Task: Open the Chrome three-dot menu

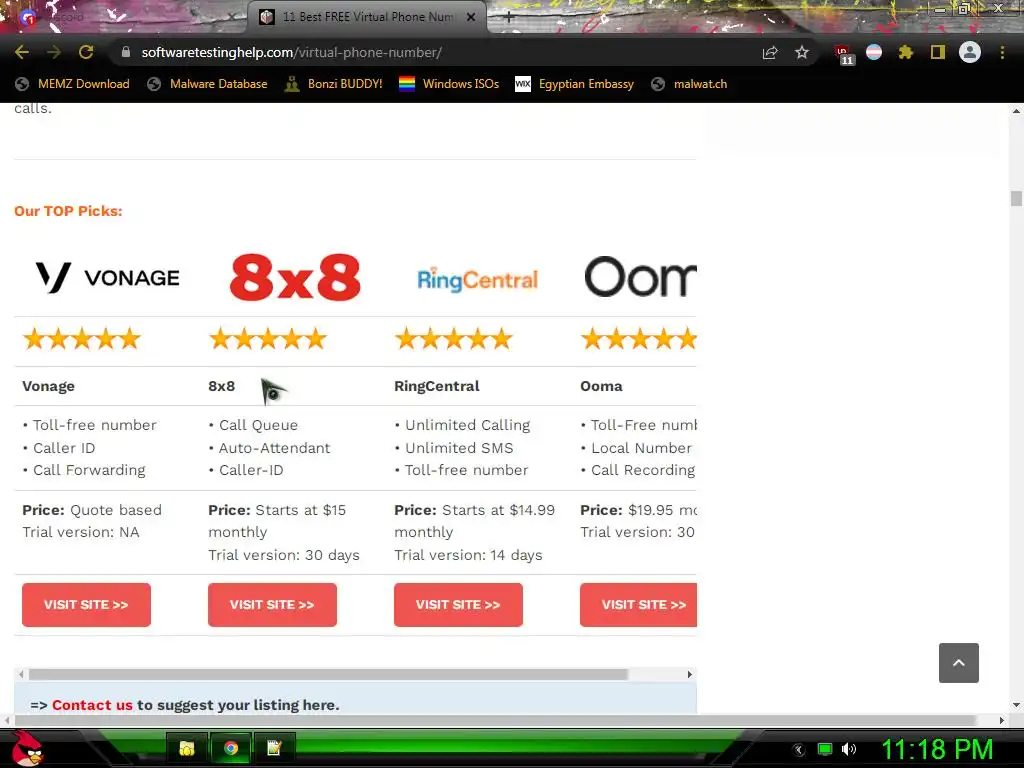Action: pos(1002,52)
